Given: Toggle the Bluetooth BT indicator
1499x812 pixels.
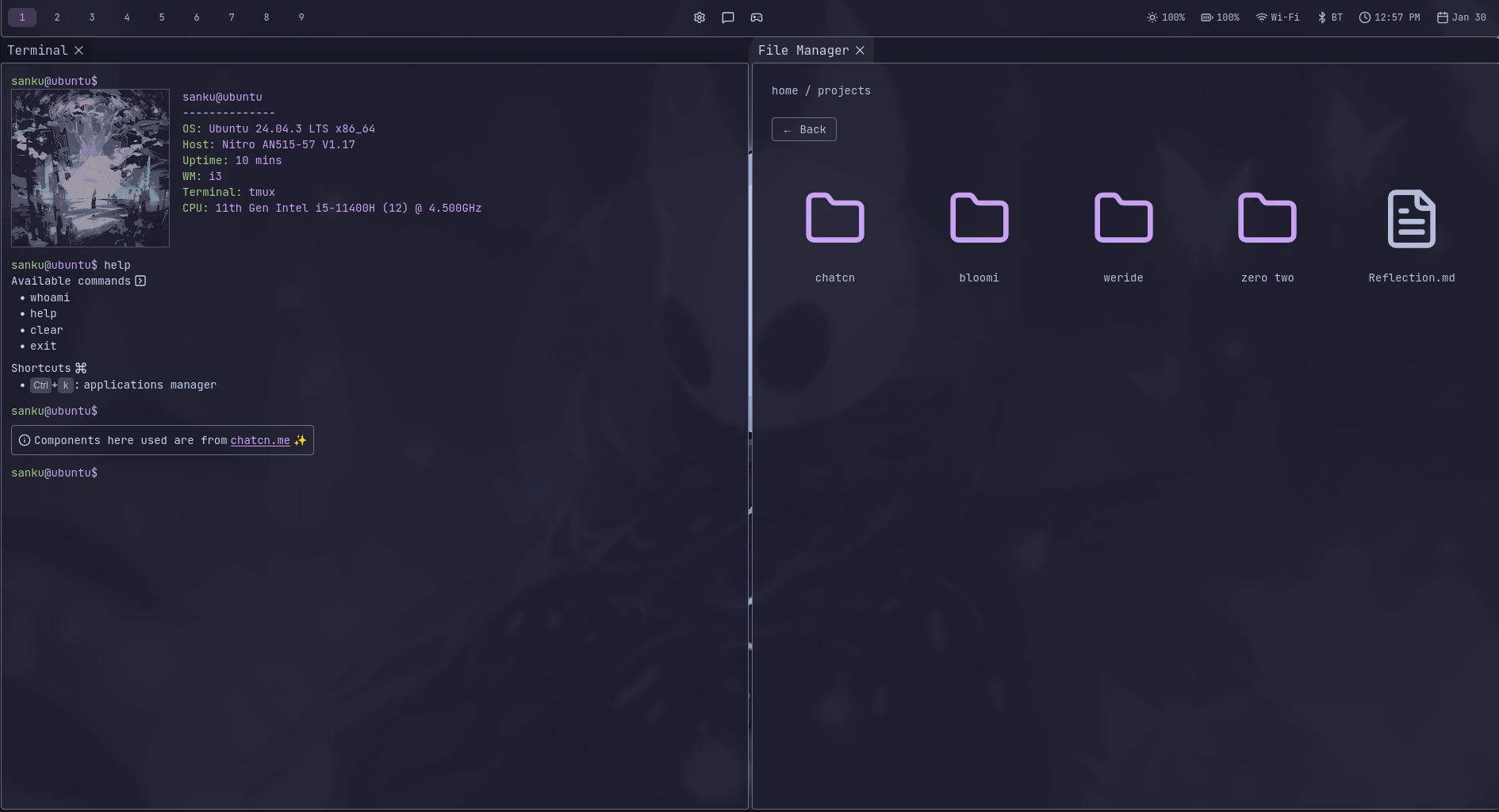Looking at the screenshot, I should pyautogui.click(x=1330, y=17).
